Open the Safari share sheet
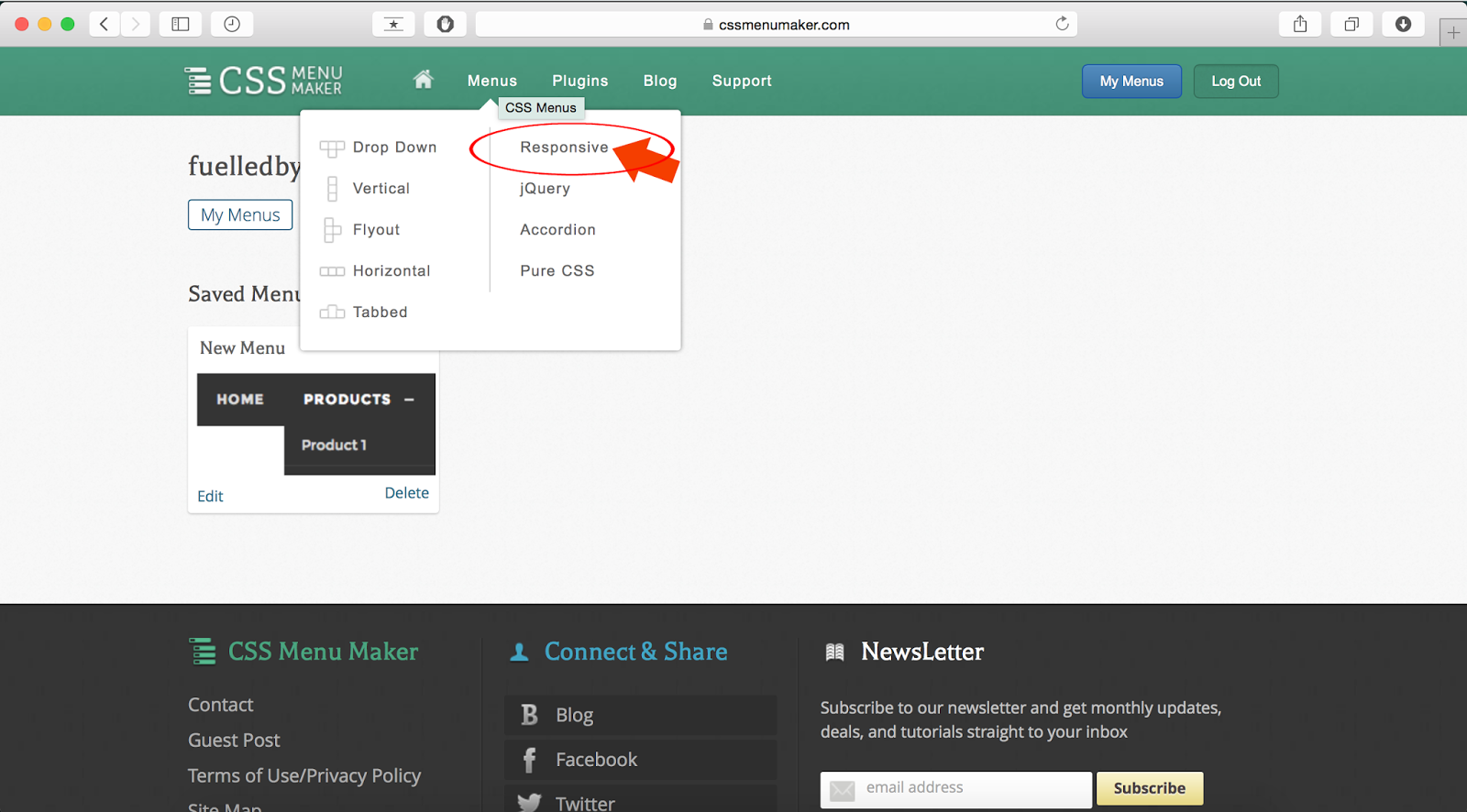This screenshot has width=1467, height=812. click(x=1300, y=25)
